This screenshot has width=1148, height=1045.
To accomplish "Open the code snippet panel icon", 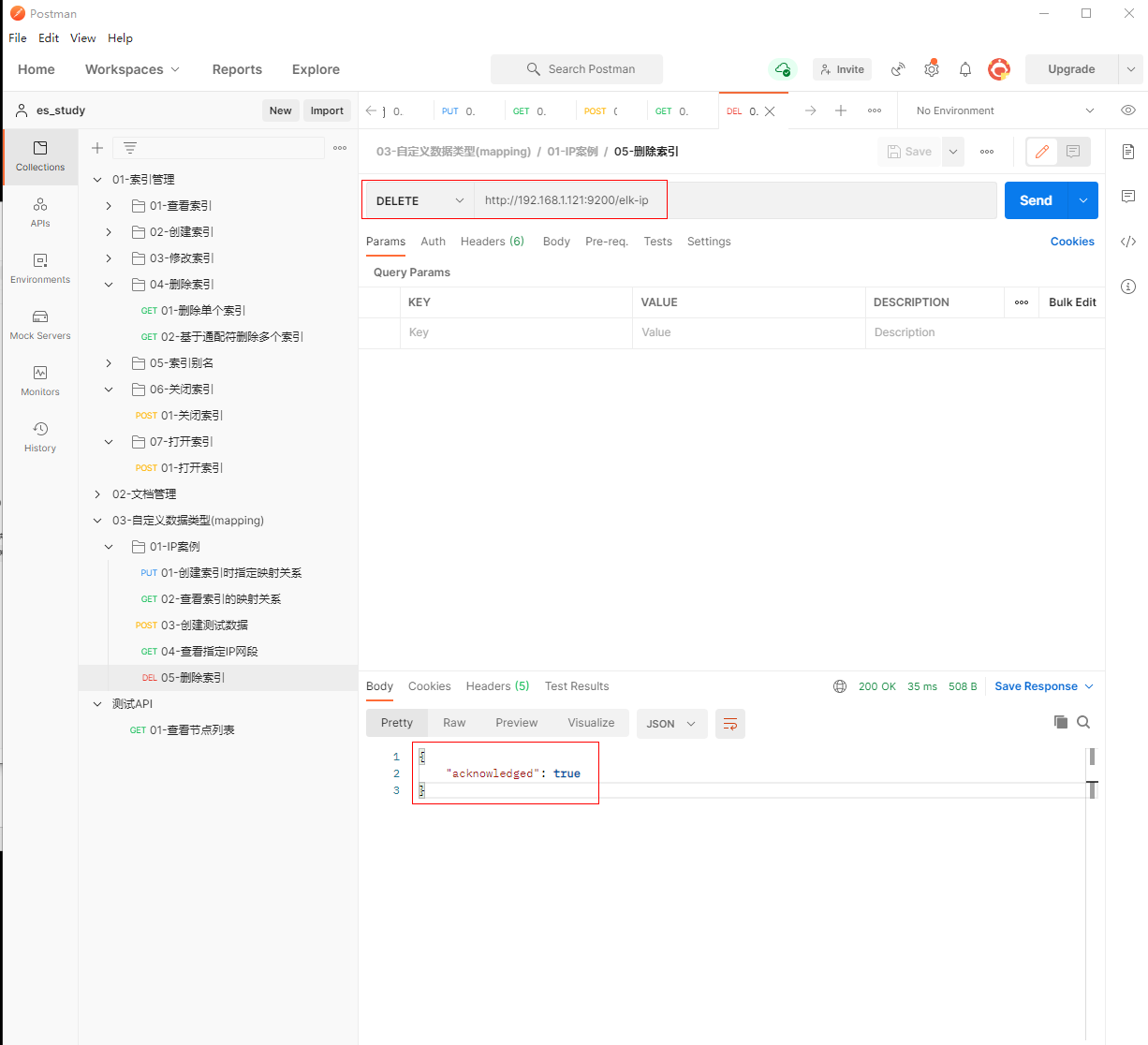I will point(1127,242).
